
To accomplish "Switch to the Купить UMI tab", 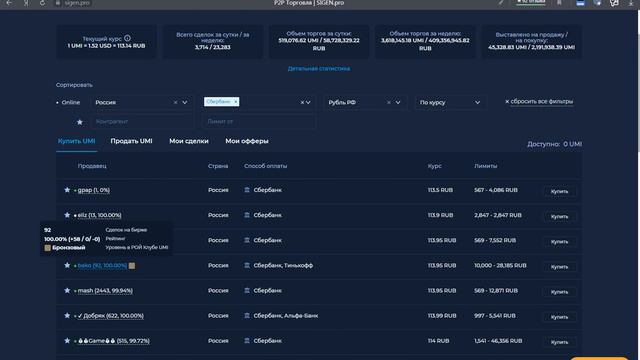I will pos(76,141).
